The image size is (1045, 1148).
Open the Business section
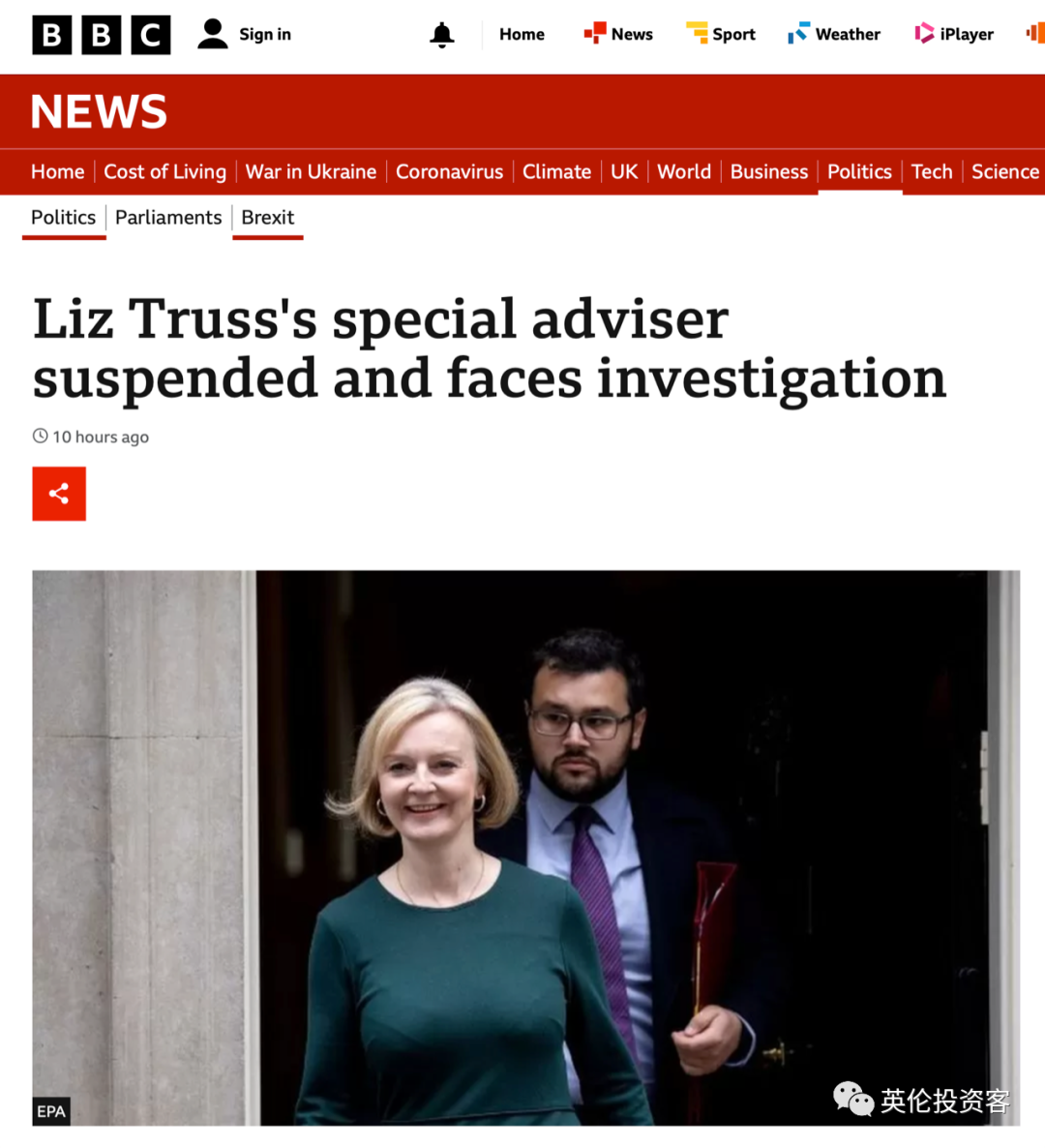pos(769,172)
